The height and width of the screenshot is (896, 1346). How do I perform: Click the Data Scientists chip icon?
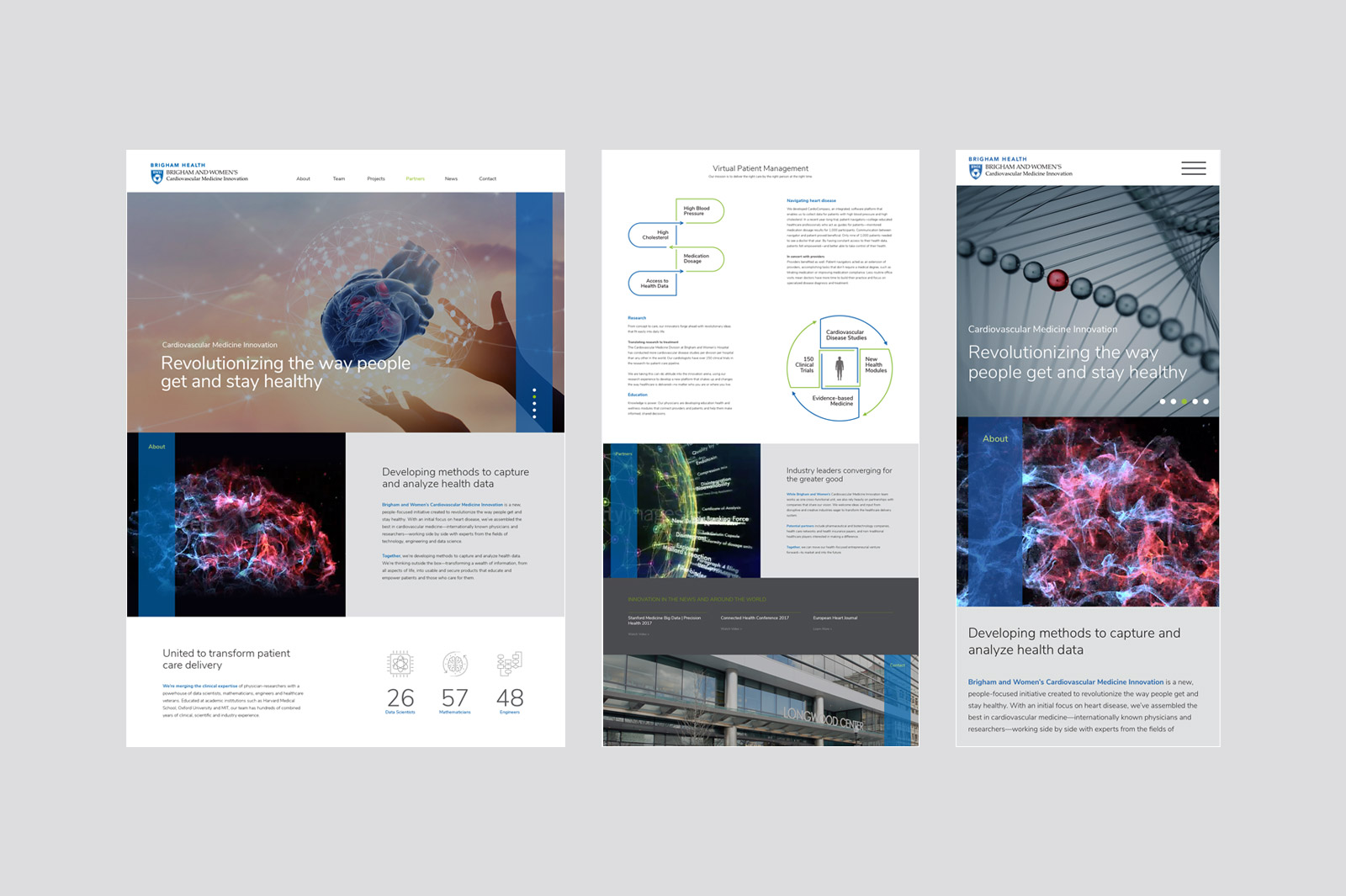pos(400,664)
